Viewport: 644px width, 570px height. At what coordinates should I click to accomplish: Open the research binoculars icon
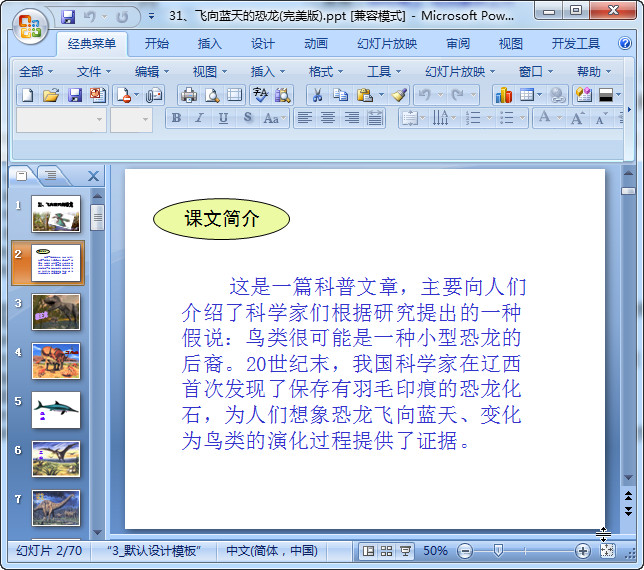[283, 95]
